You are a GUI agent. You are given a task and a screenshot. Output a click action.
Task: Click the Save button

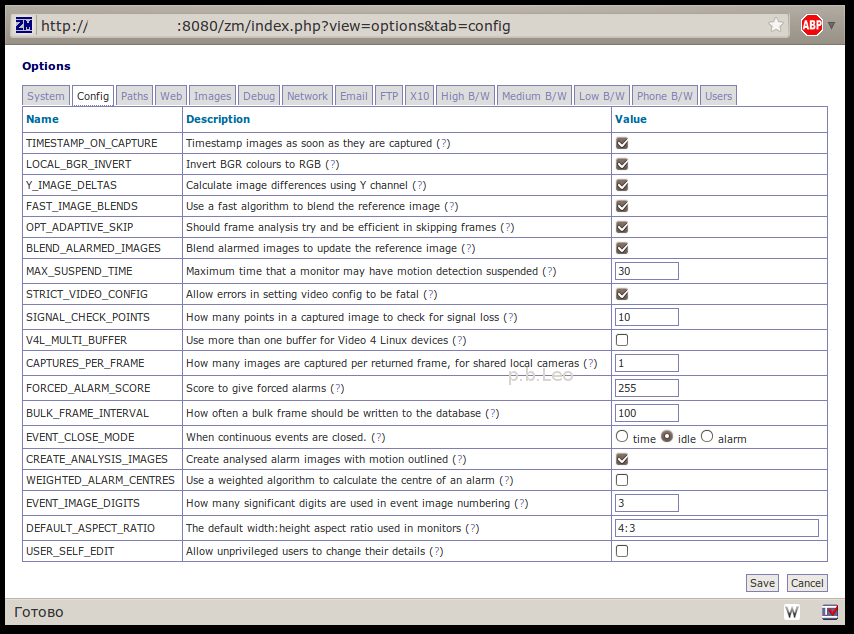pos(762,583)
